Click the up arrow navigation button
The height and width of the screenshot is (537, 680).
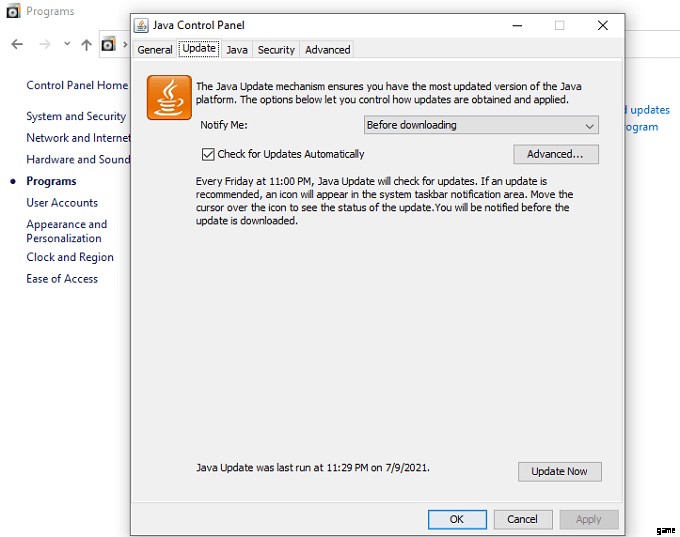coord(87,44)
